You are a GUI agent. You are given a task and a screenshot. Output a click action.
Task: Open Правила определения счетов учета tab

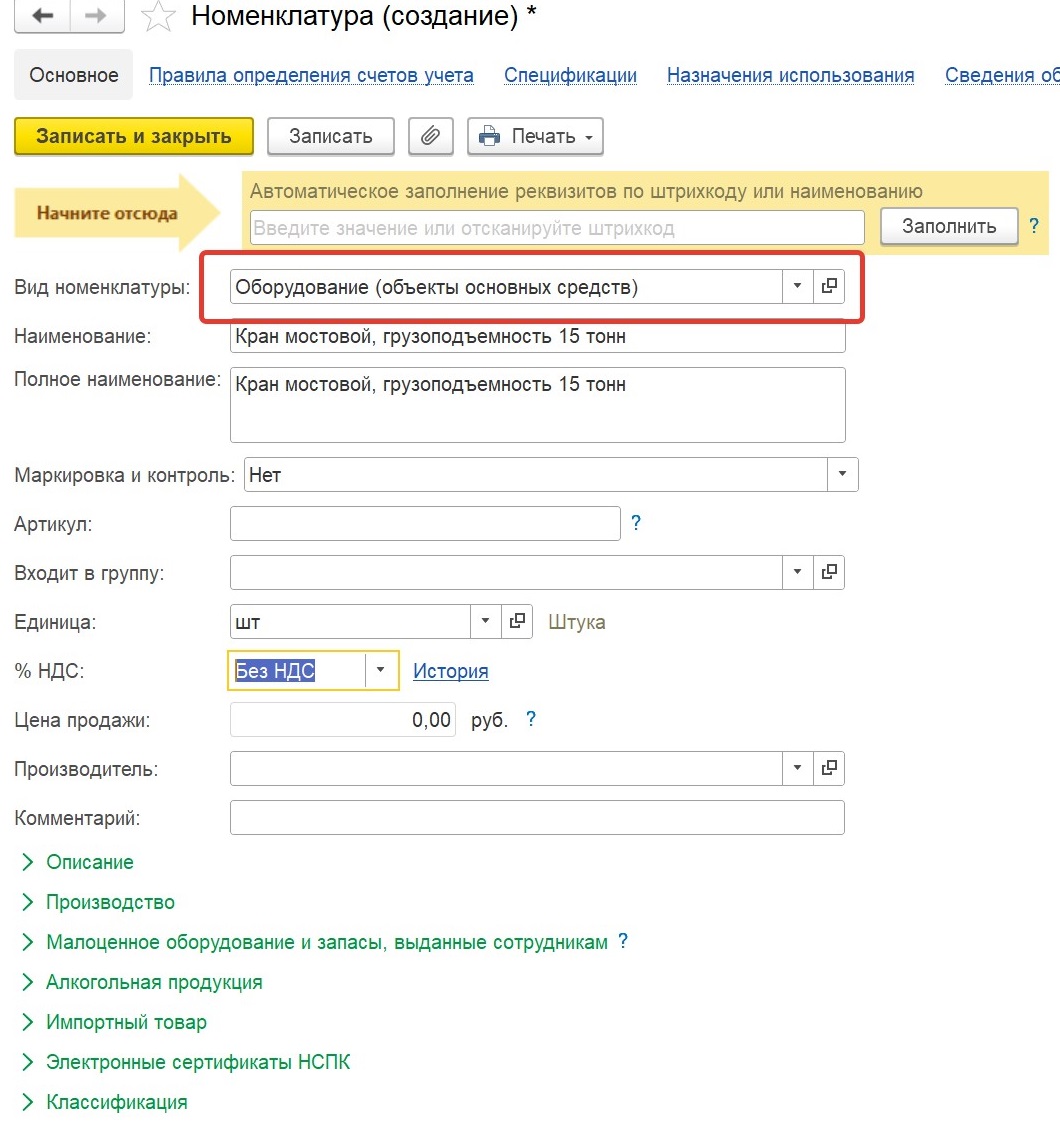311,75
